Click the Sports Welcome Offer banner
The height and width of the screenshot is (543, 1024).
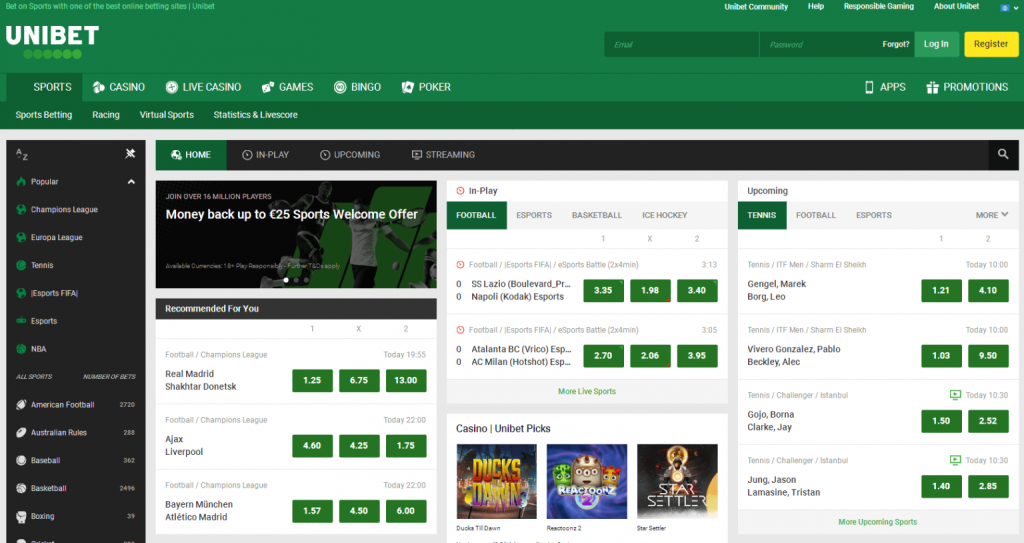(296, 235)
